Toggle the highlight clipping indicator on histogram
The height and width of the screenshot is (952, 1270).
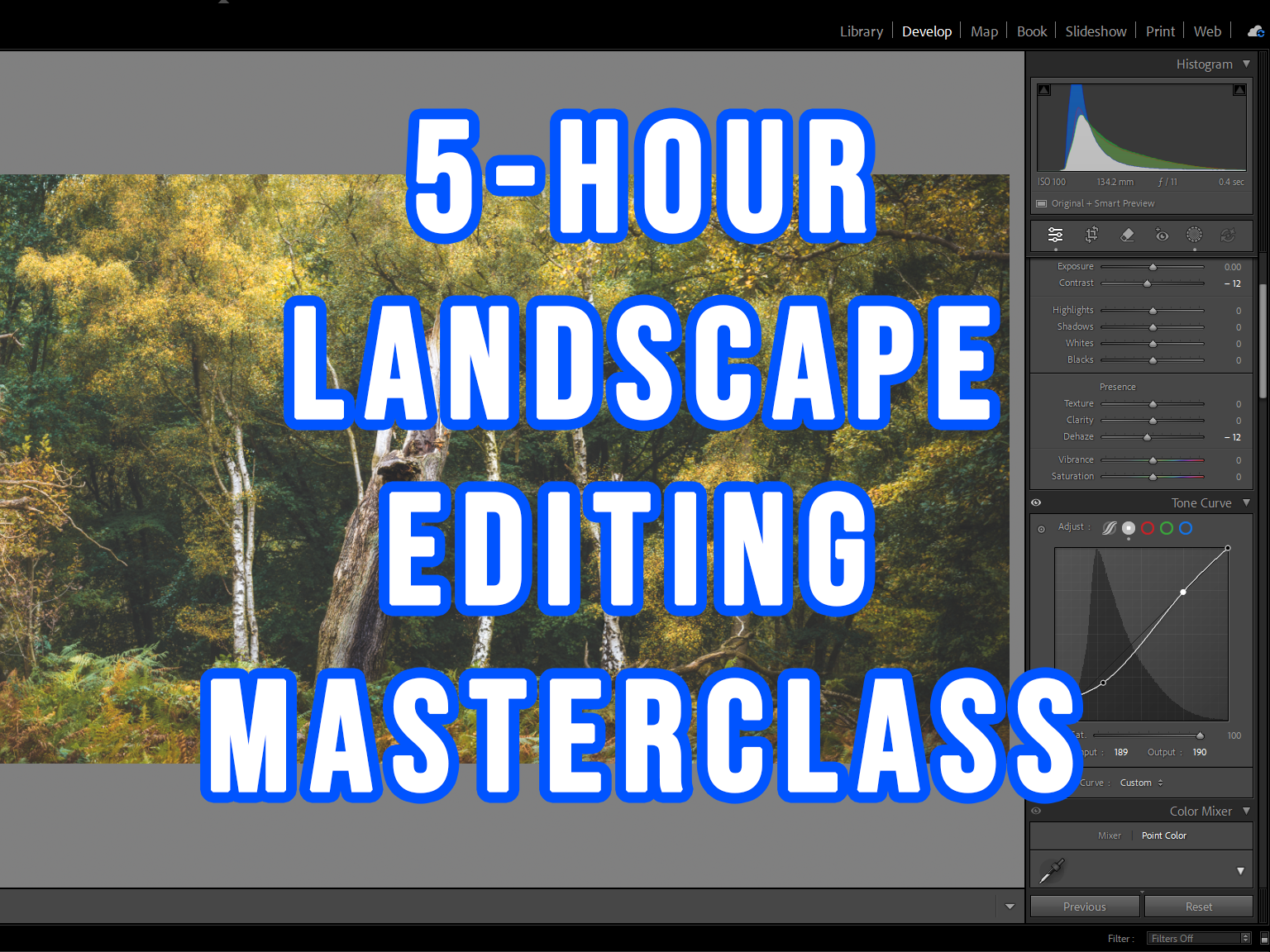tap(1239, 89)
